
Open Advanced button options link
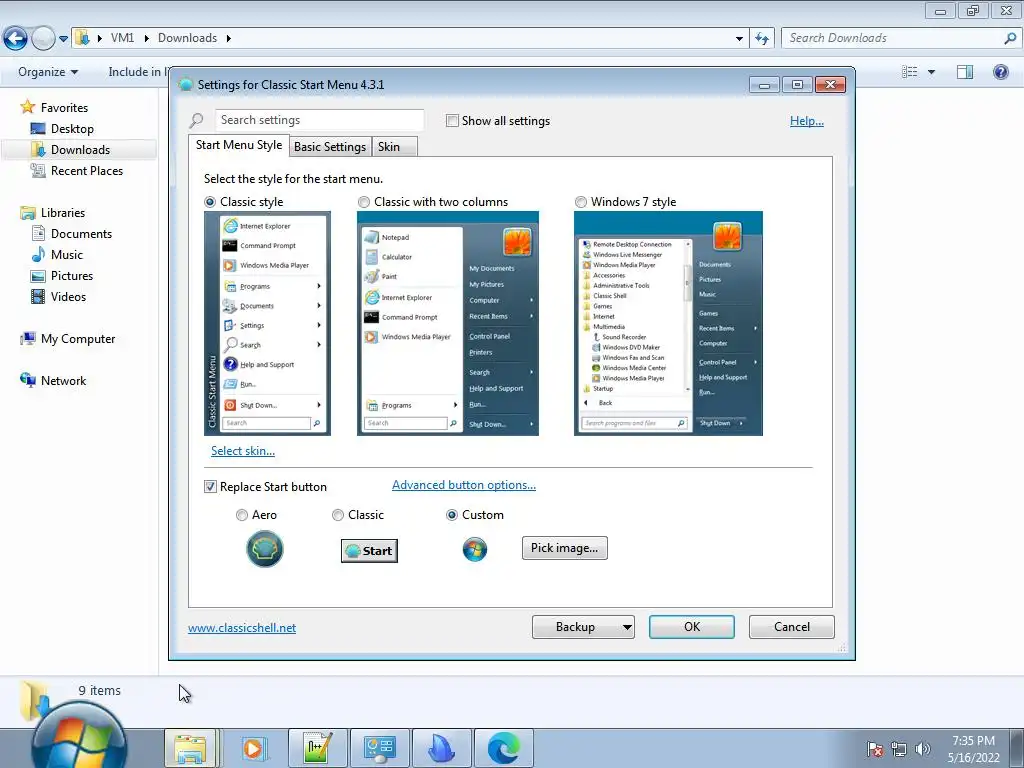coord(464,485)
